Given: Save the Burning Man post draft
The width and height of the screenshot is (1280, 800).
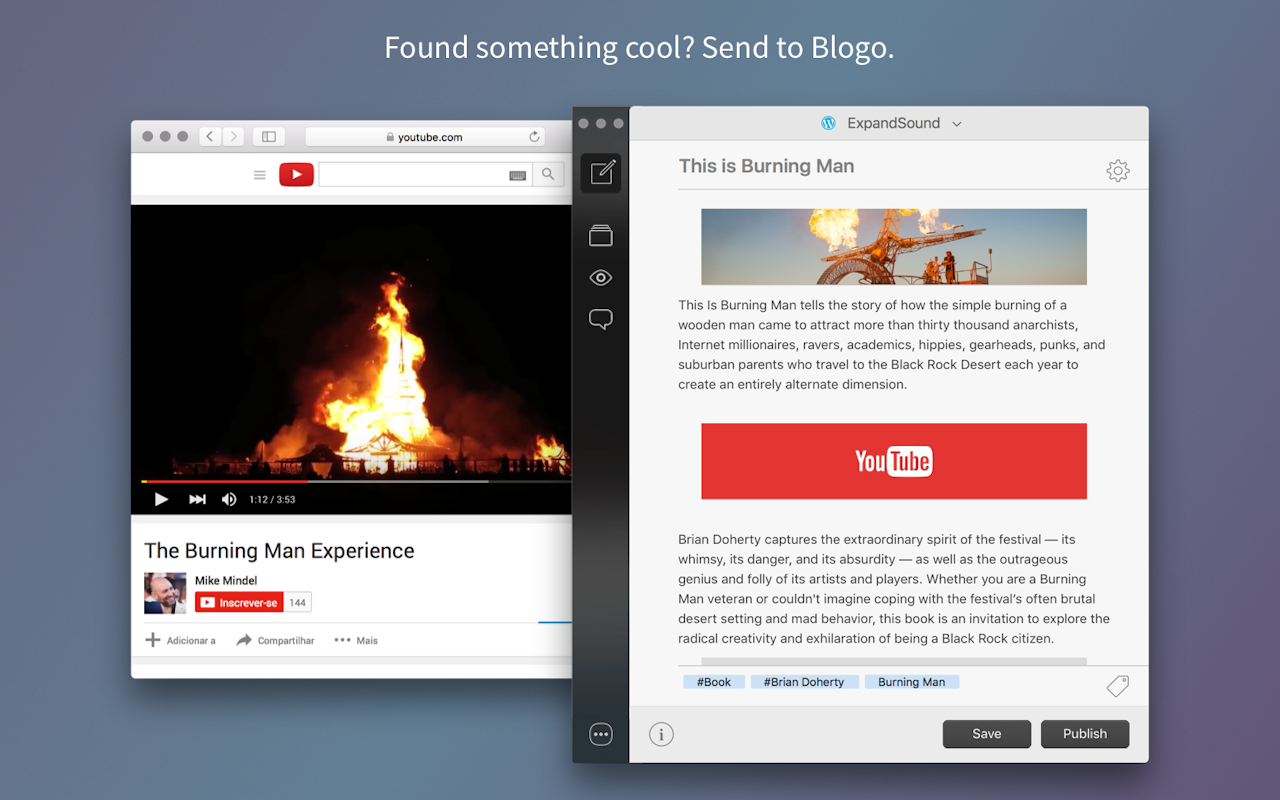Looking at the screenshot, I should pos(986,734).
